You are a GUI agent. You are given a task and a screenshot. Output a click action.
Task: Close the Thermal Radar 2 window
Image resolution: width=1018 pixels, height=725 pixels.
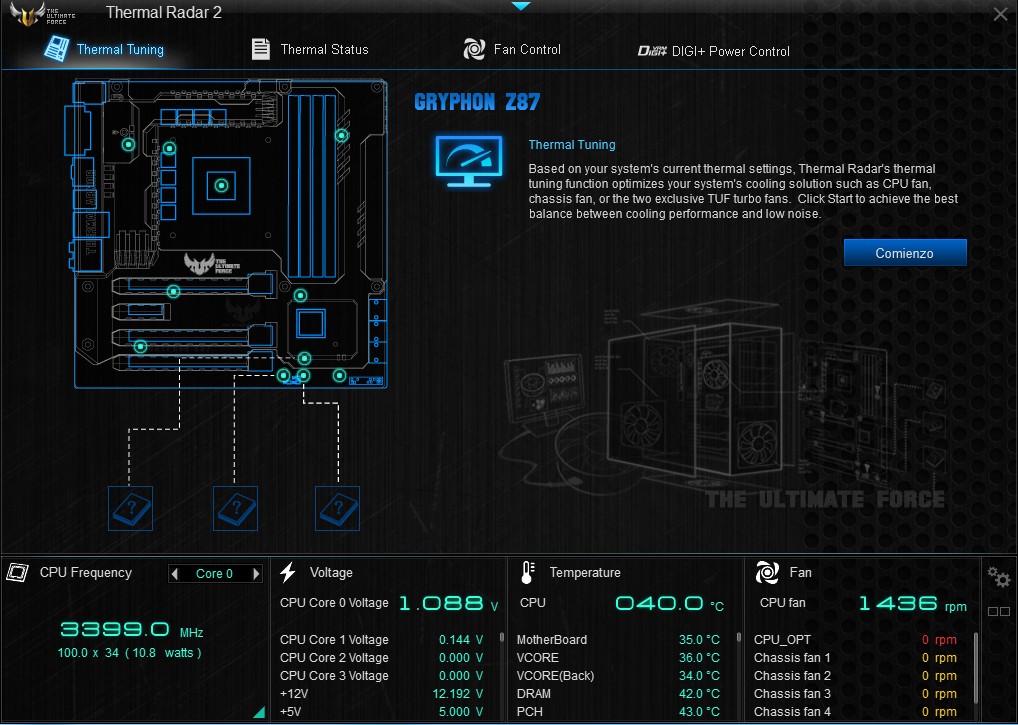coord(1000,14)
